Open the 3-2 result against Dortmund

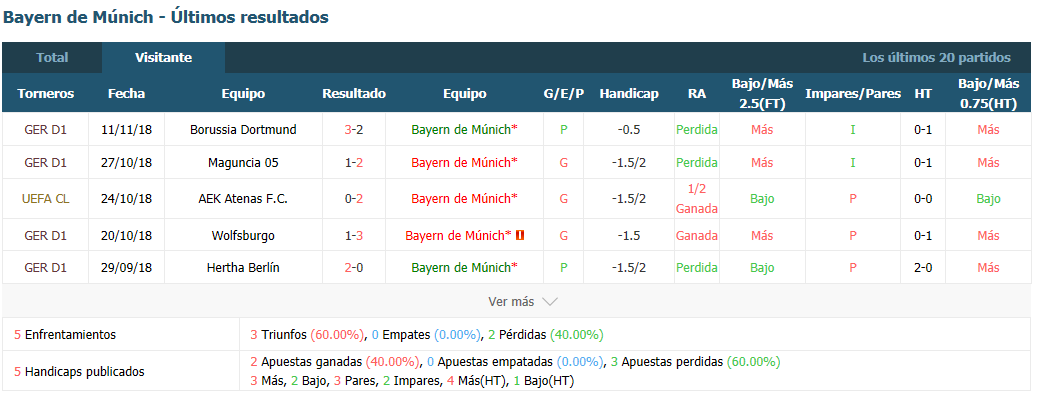click(x=354, y=130)
